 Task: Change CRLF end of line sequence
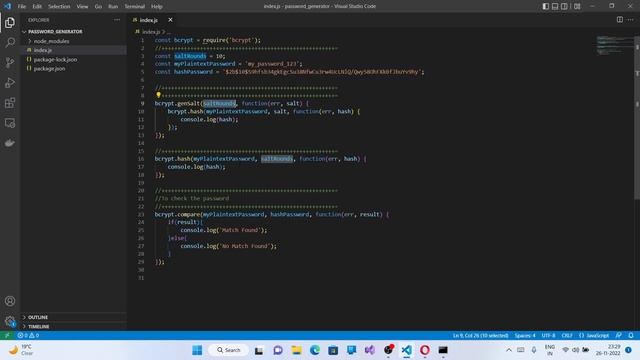tap(567, 335)
